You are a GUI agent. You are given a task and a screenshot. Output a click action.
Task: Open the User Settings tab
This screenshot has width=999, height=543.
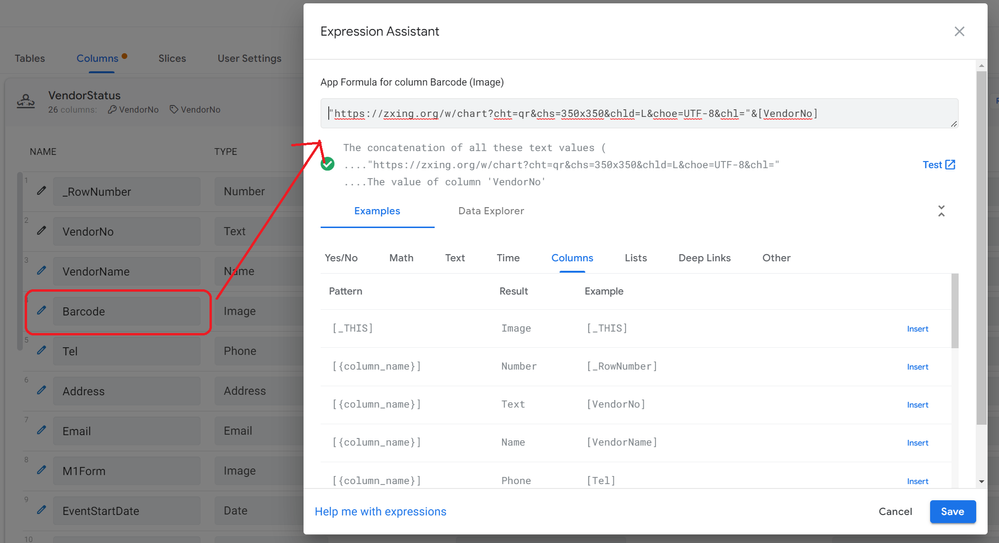249,58
